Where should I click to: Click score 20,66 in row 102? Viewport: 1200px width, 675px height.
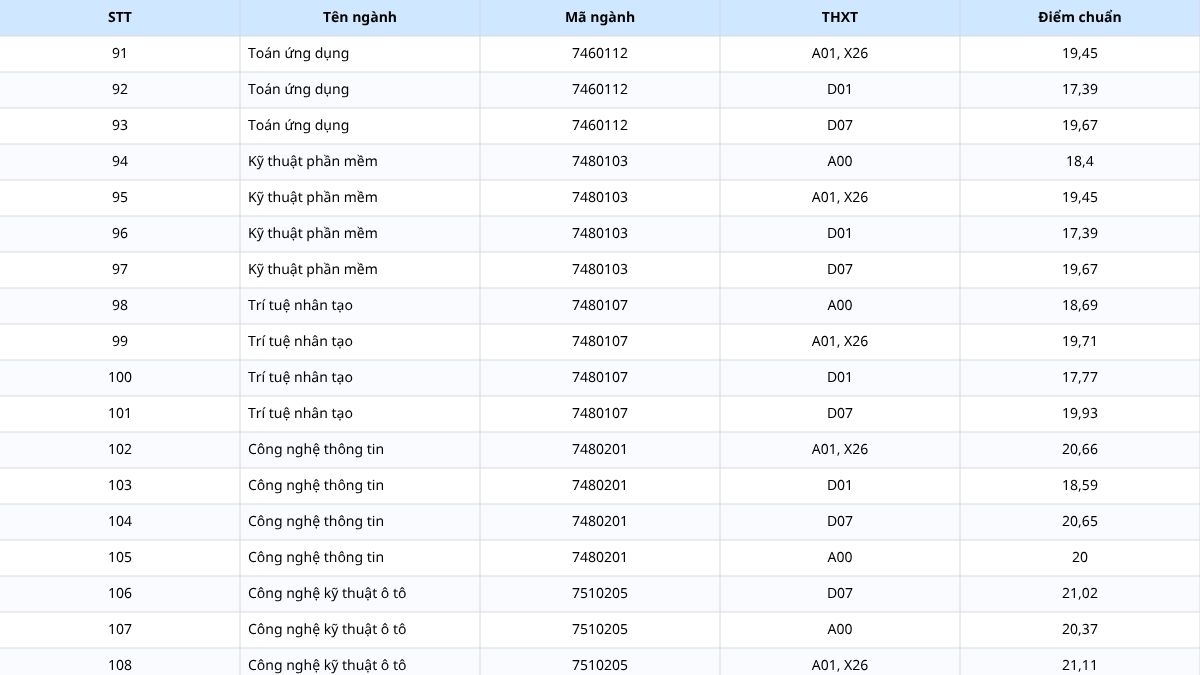pos(1080,449)
